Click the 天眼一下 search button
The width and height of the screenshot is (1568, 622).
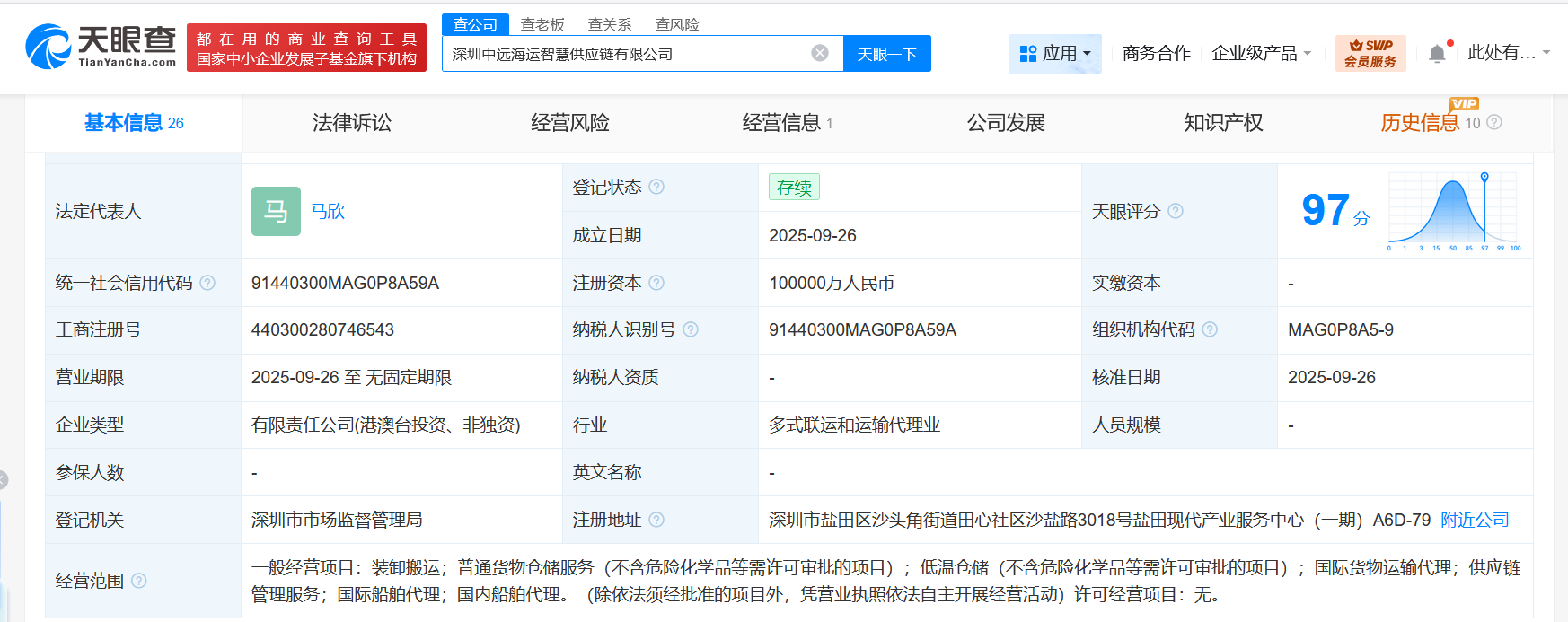tap(886, 54)
